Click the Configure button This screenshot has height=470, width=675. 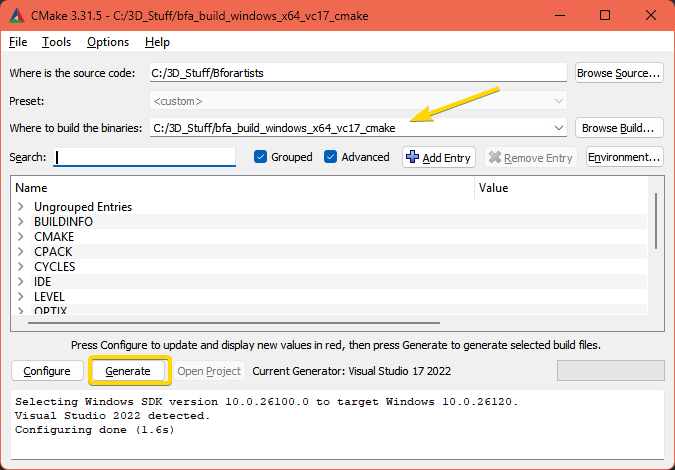coord(47,371)
